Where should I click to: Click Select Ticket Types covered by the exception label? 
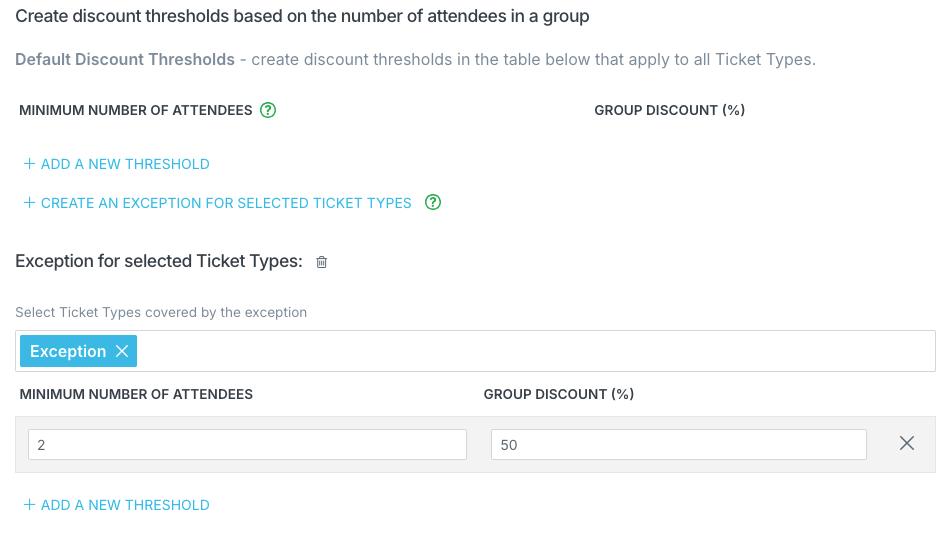[161, 312]
